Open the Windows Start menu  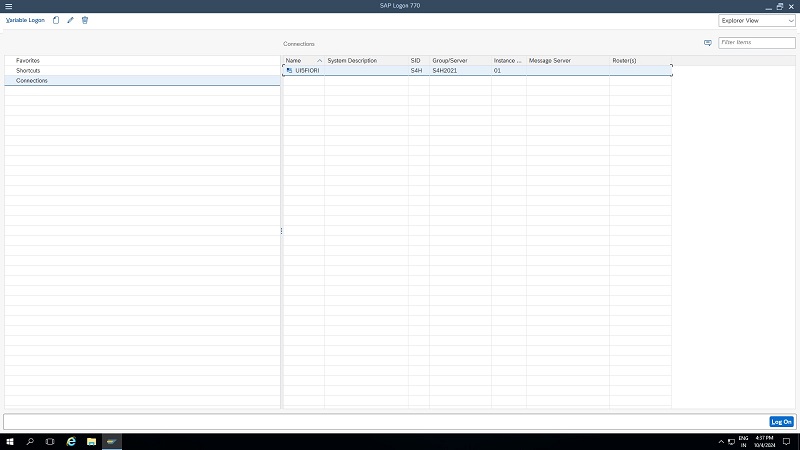(10, 442)
